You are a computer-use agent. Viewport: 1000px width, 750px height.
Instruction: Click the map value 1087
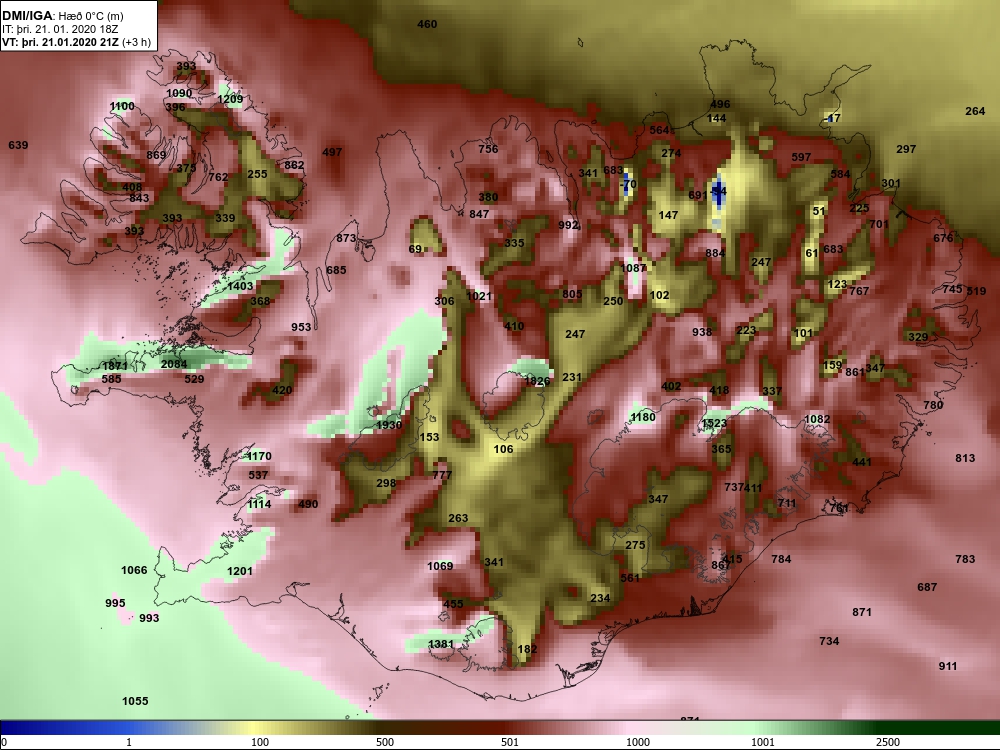point(633,268)
